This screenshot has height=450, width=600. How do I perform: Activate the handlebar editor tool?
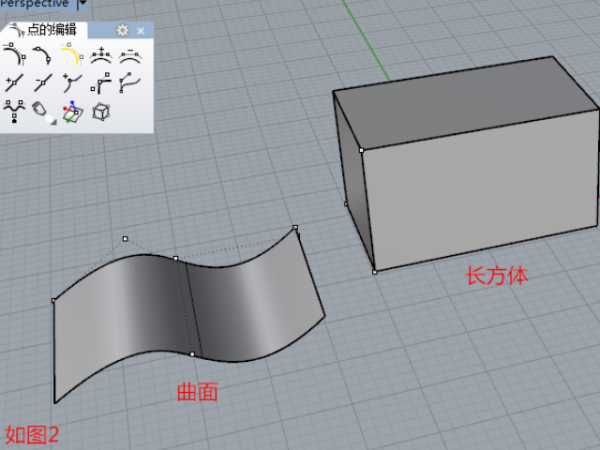click(x=100, y=83)
